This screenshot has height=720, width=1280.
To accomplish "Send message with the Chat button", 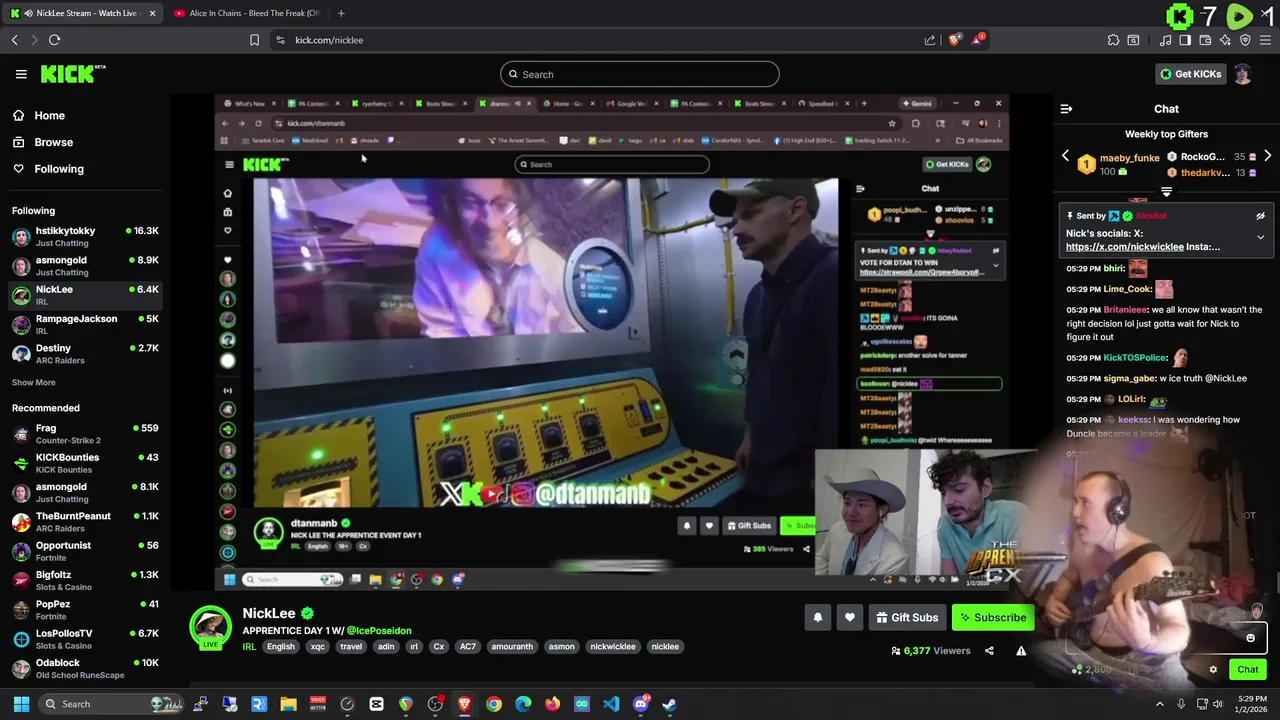I will click(1247, 670).
